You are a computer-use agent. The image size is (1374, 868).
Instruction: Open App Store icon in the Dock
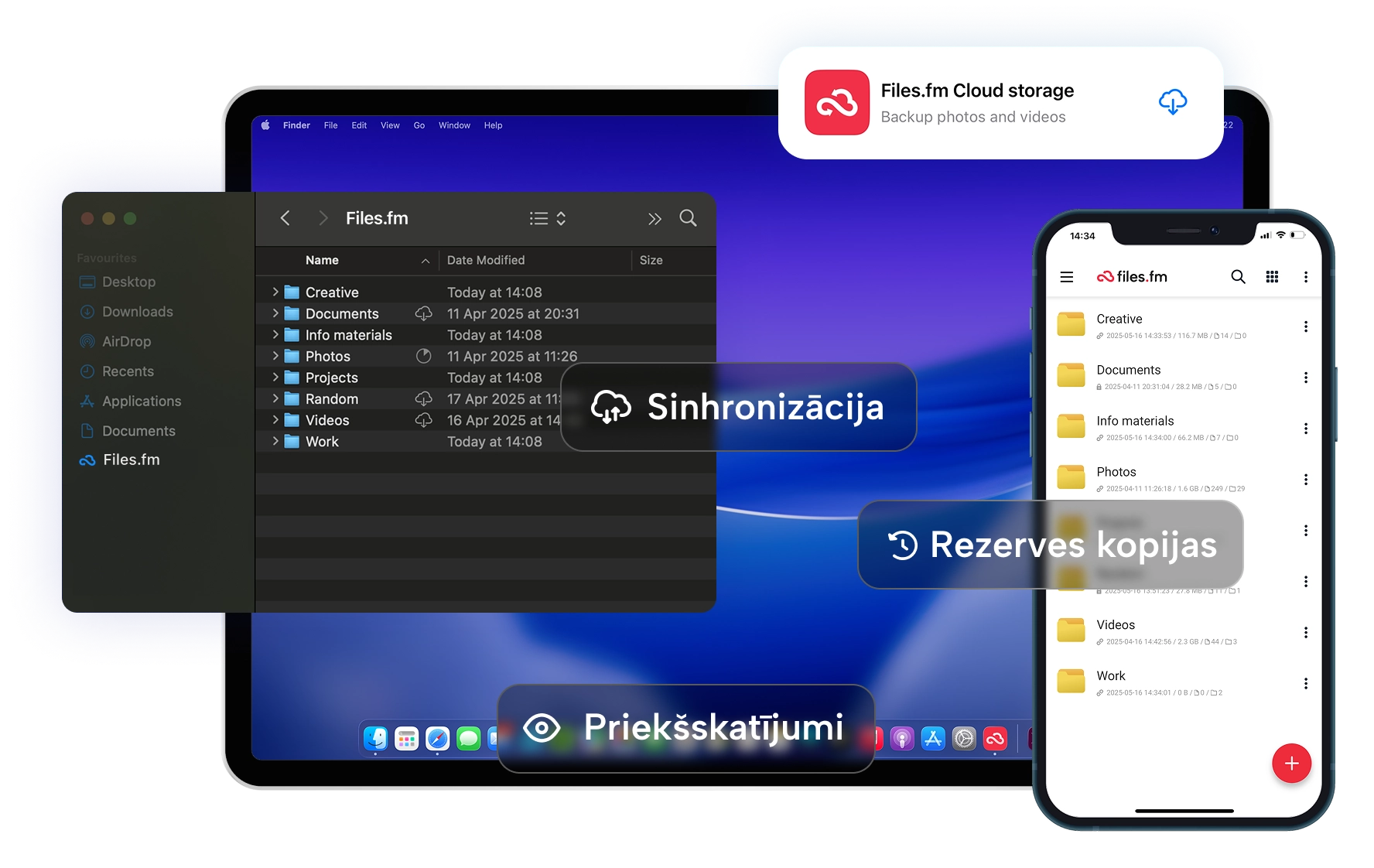click(933, 739)
